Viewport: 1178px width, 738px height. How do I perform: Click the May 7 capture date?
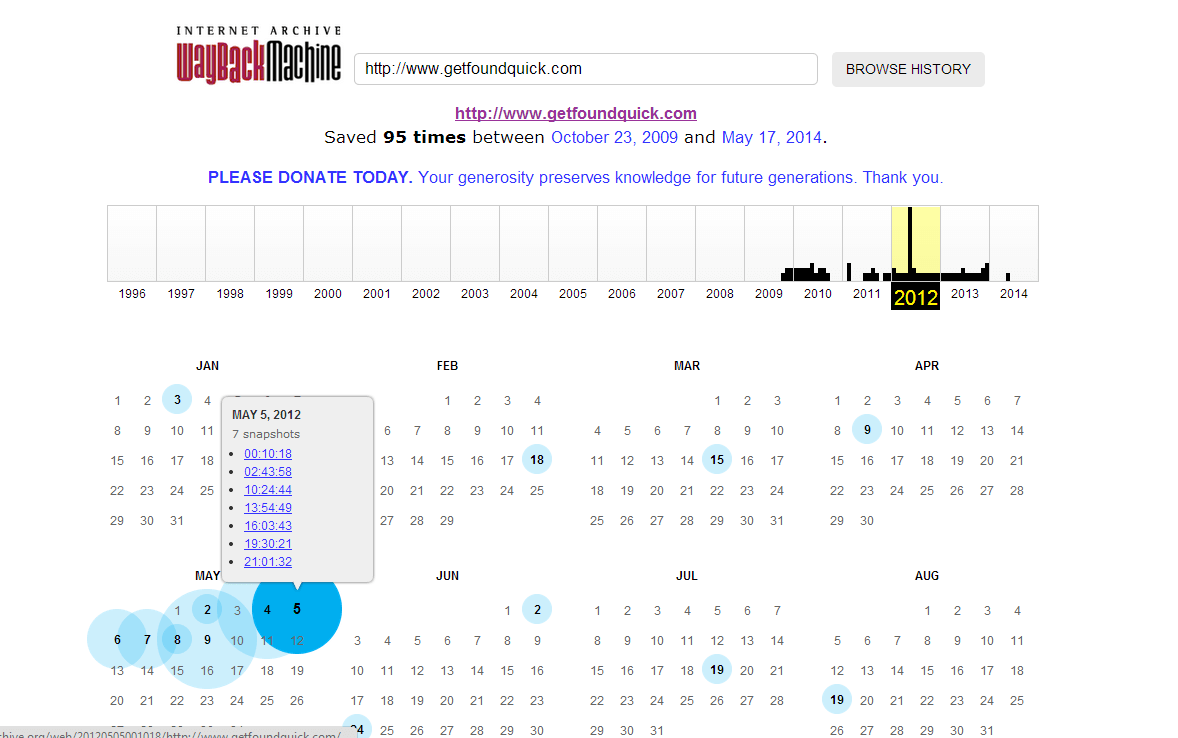[x=147, y=640]
